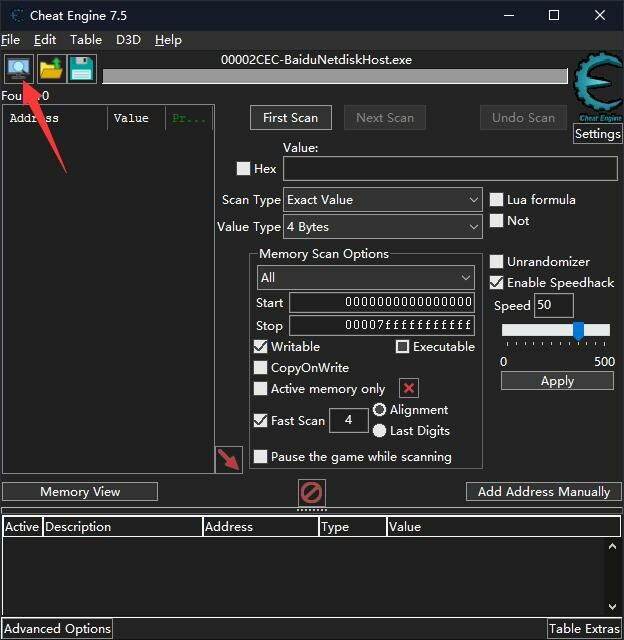Disable the Enable Speedhack checkbox
Screen dimensions: 624x640
coord(496,283)
